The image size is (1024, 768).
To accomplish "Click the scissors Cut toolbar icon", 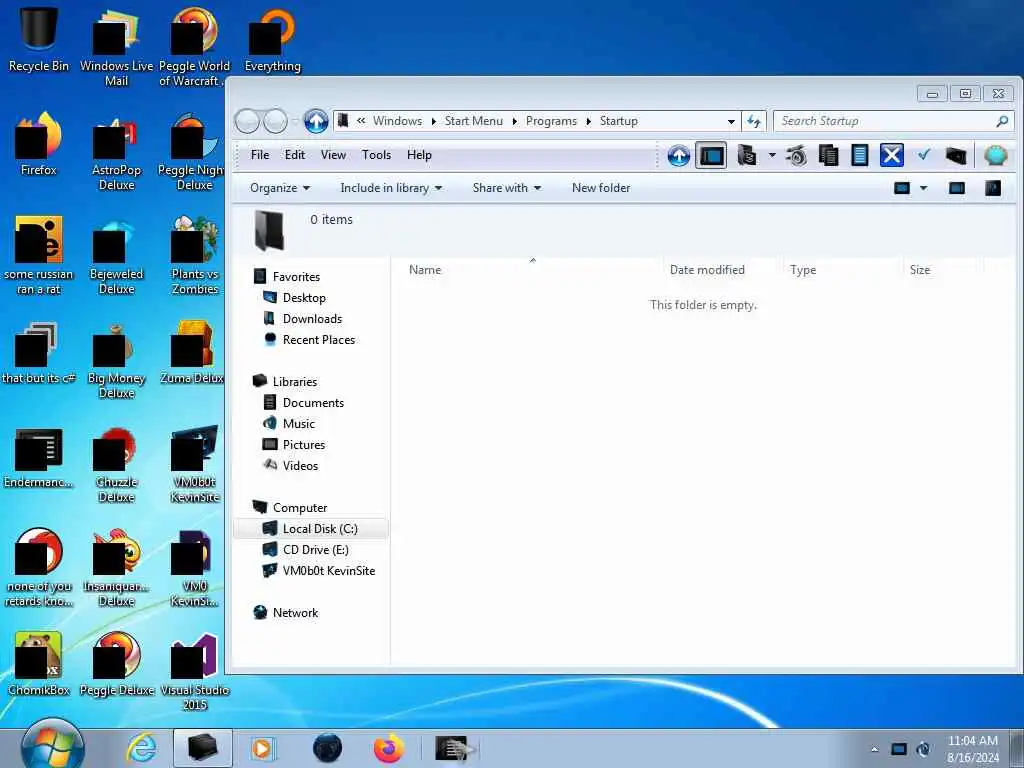I will [796, 155].
